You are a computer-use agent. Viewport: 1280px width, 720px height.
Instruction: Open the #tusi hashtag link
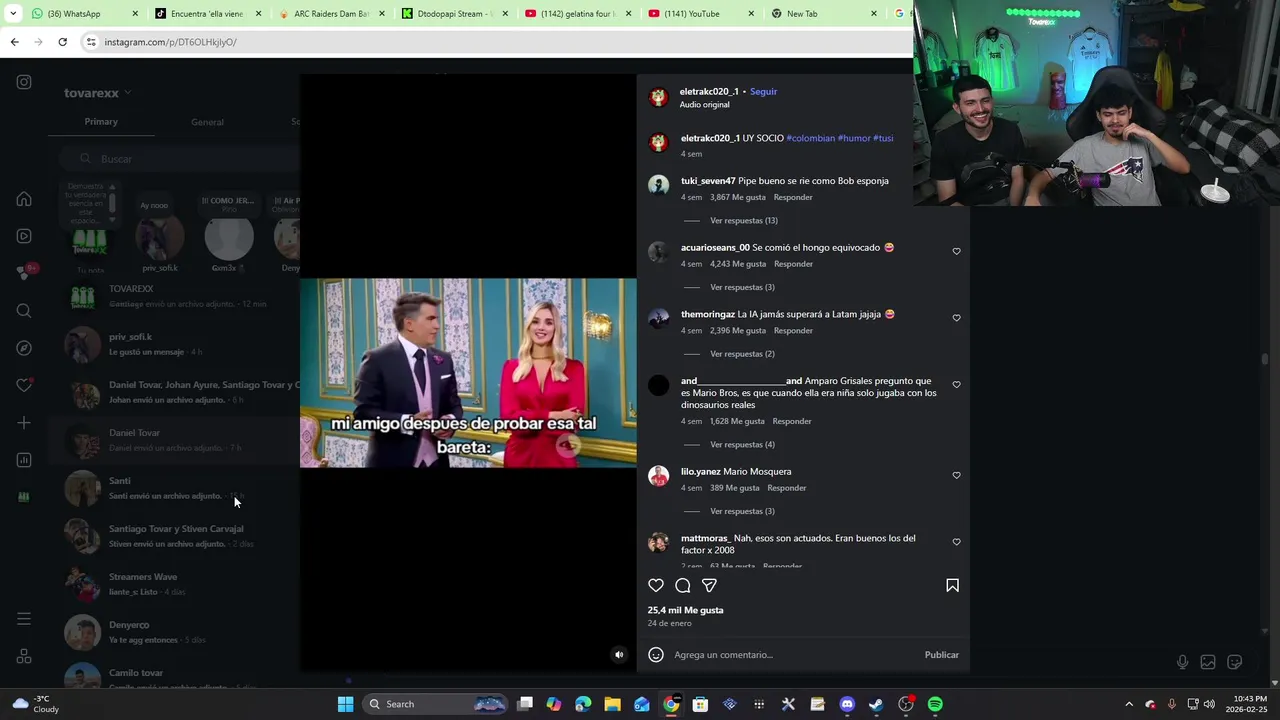coord(883,138)
